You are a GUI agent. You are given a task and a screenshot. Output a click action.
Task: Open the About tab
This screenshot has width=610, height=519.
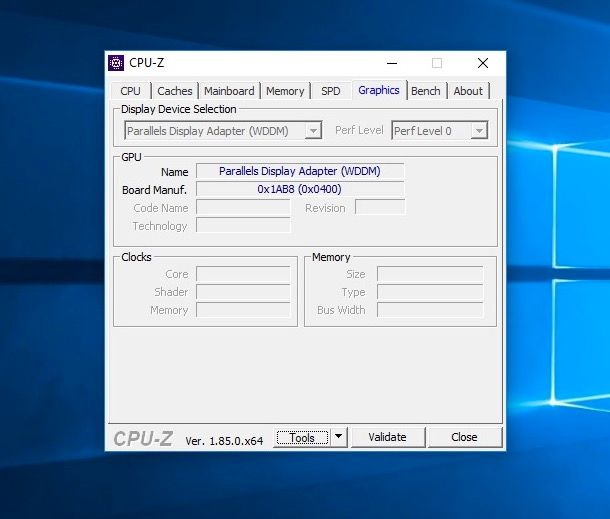click(x=468, y=91)
